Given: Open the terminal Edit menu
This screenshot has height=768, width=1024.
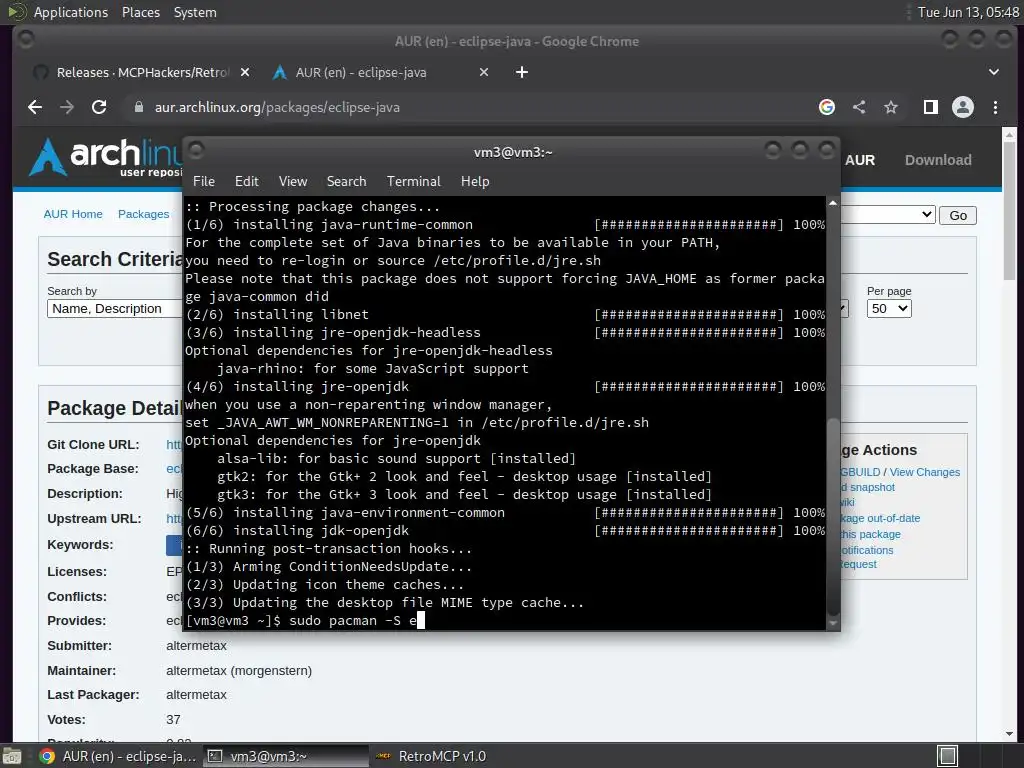Looking at the screenshot, I should [x=246, y=182].
